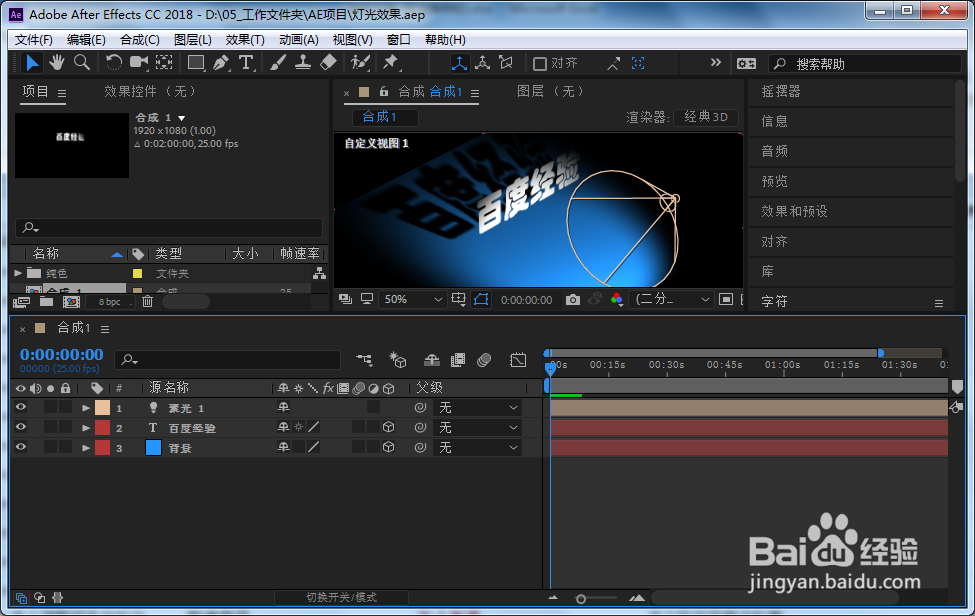Select the Rotation tool
Viewport: 975px width, 616px height.
click(113, 62)
